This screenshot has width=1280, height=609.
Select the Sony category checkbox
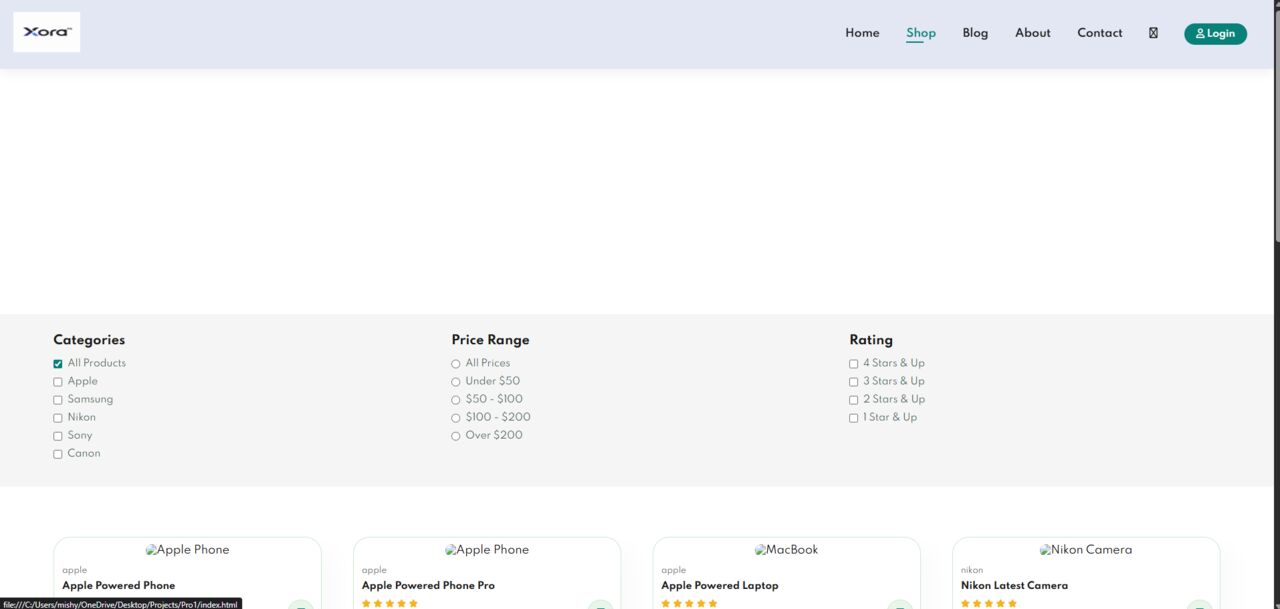tap(58, 436)
